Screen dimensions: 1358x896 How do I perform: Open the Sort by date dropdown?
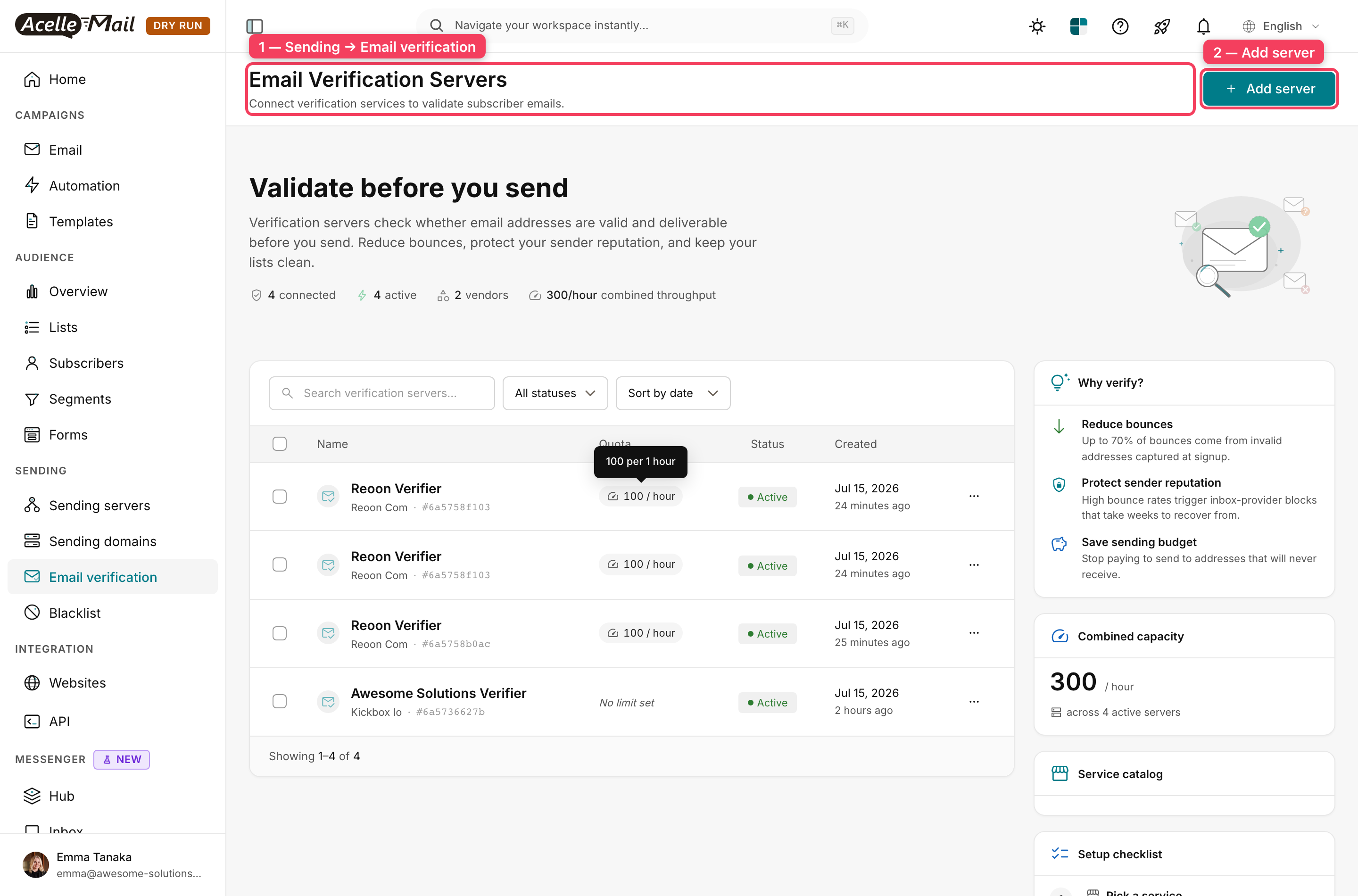click(672, 393)
